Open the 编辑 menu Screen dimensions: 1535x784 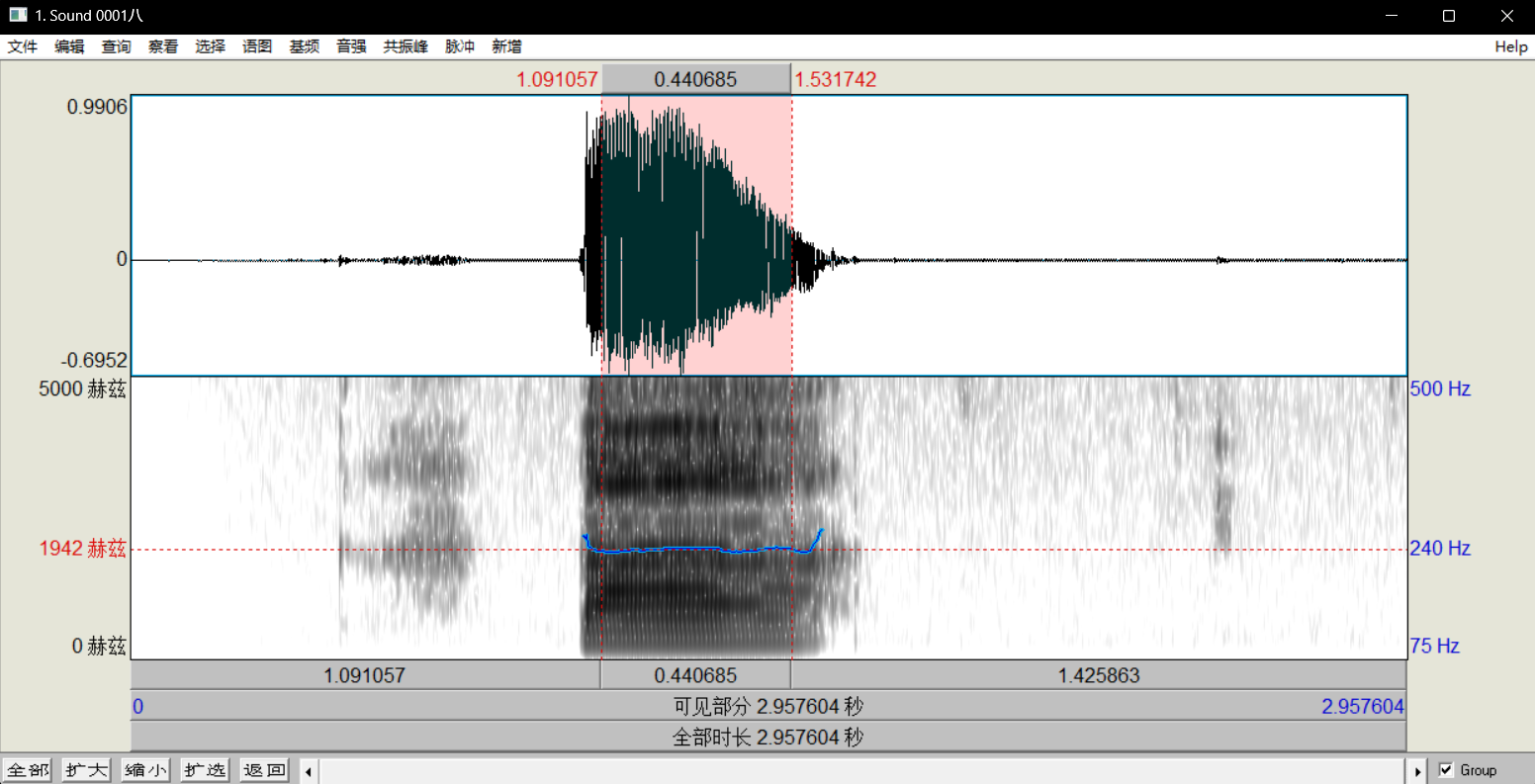point(69,46)
